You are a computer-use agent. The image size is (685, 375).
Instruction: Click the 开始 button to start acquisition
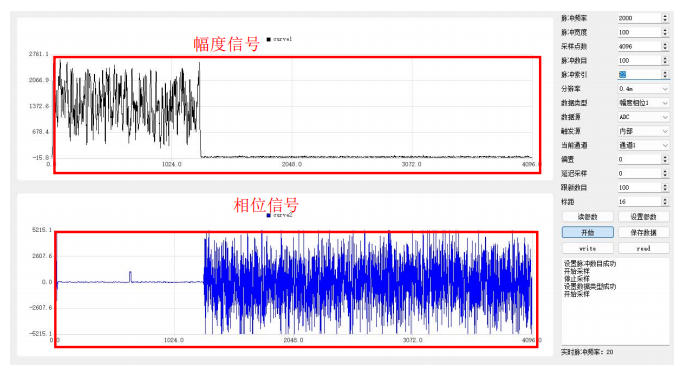point(588,233)
